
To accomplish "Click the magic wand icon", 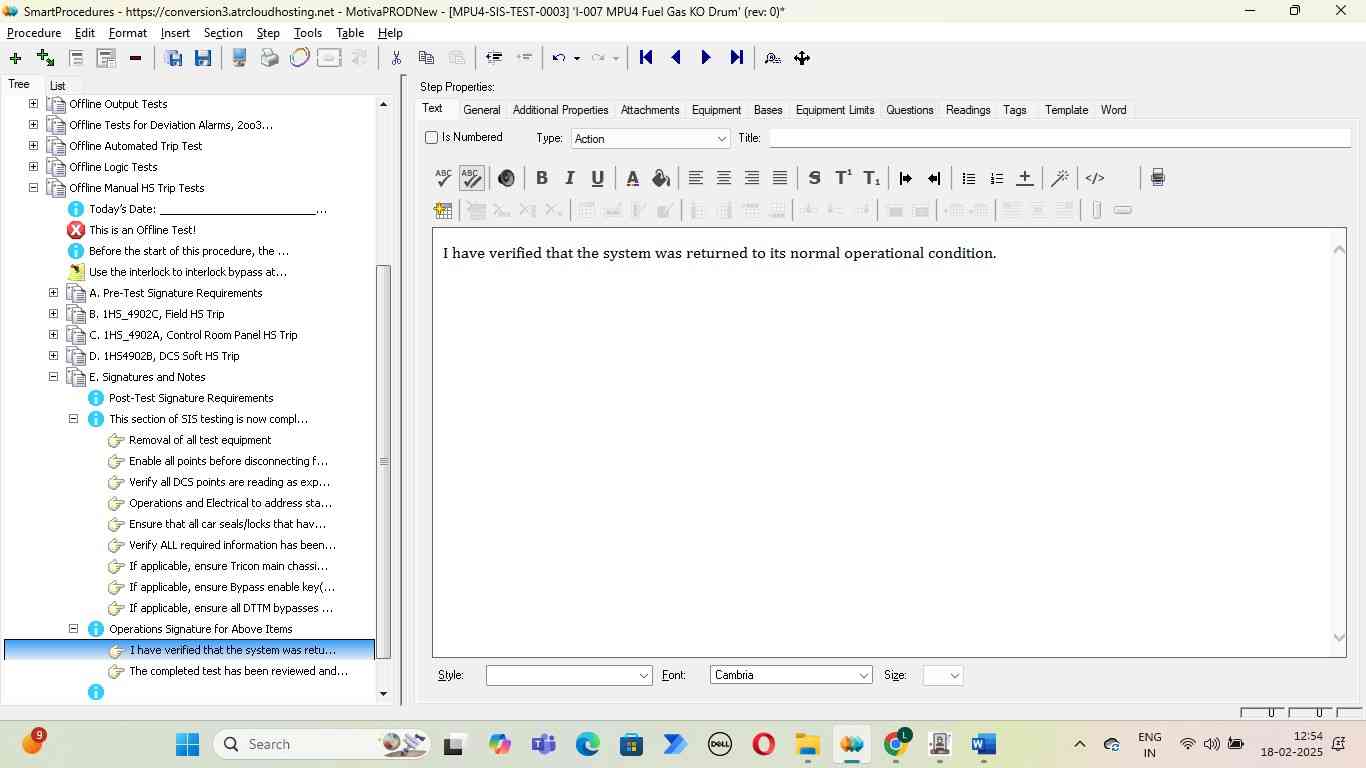I will coord(1060,178).
